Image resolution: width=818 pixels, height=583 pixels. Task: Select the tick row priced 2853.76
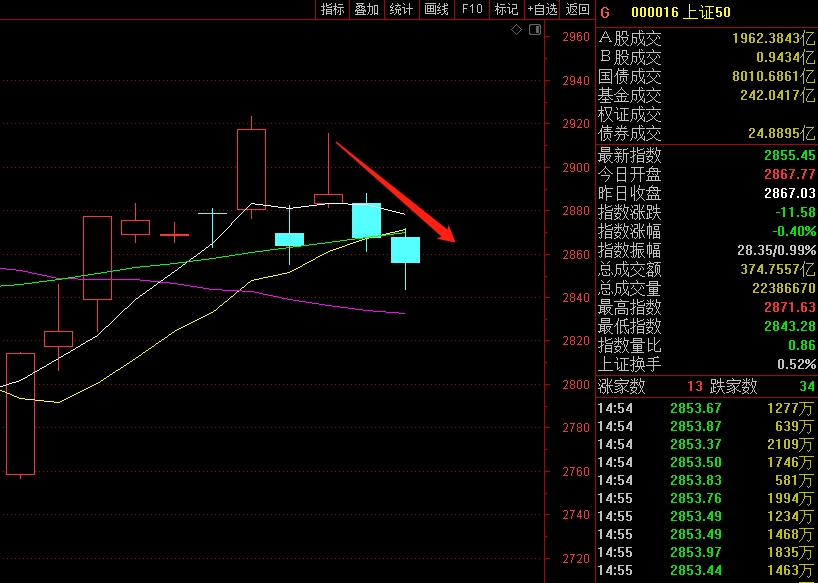coord(706,499)
